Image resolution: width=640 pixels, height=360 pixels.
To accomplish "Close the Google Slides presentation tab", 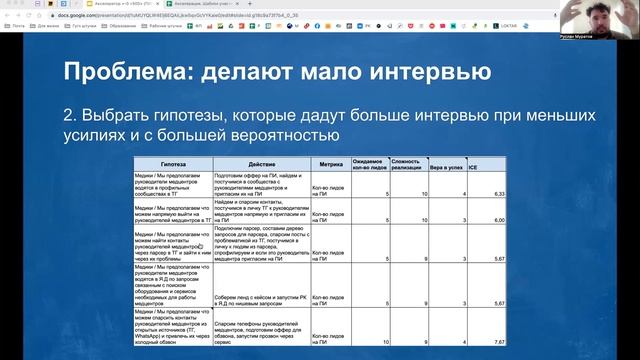I will click(x=158, y=4).
